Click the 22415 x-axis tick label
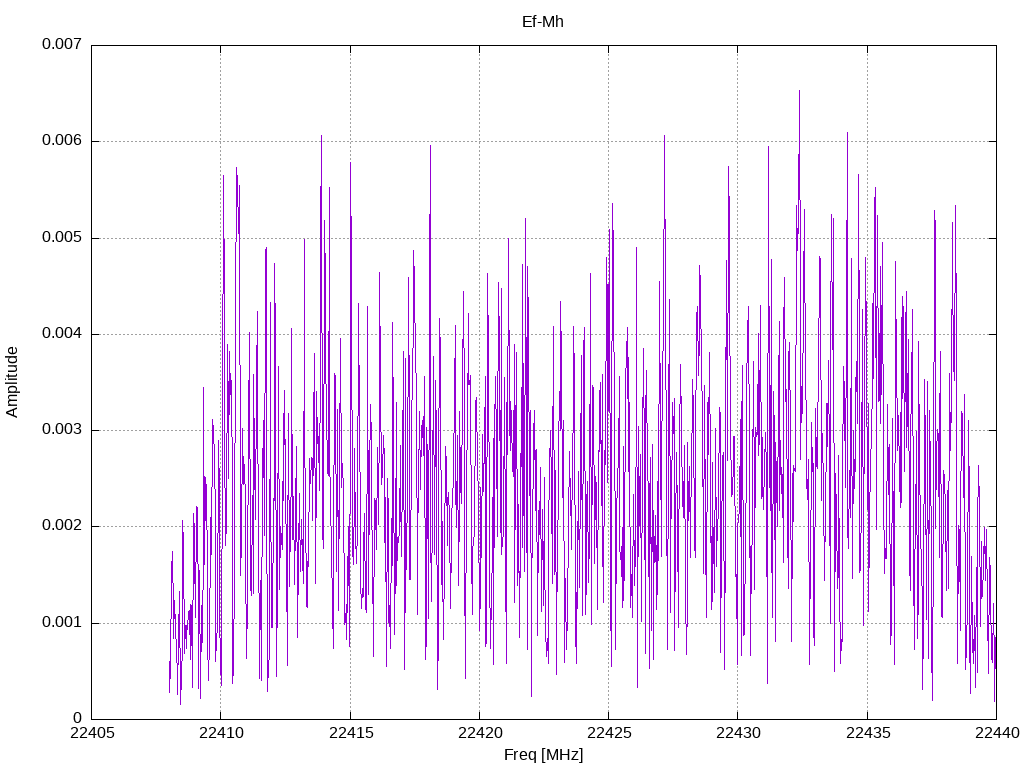Image resolution: width=1024 pixels, height=768 pixels. (x=351, y=733)
